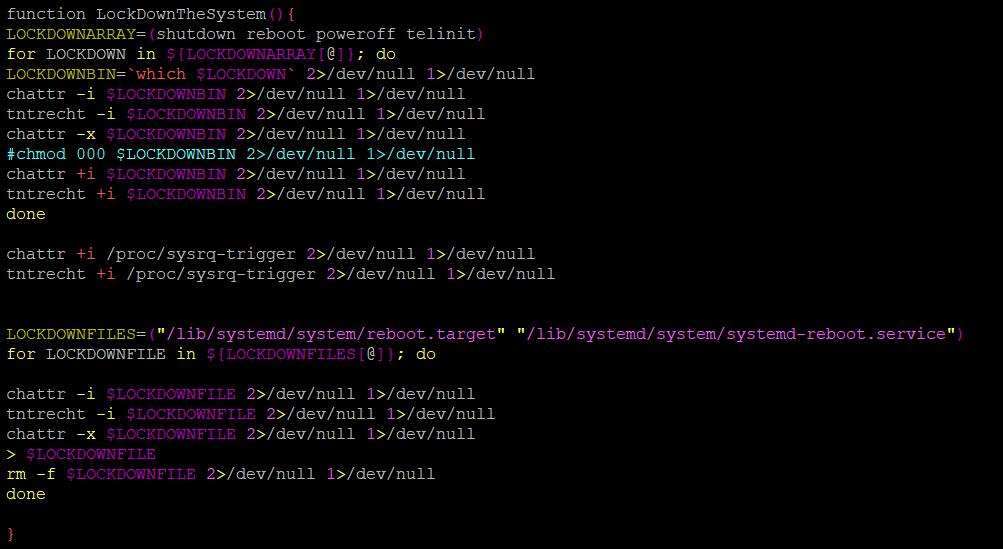Click the LOCKDOWNFILES= variable name
The image size is (1003, 549).
click(71, 334)
